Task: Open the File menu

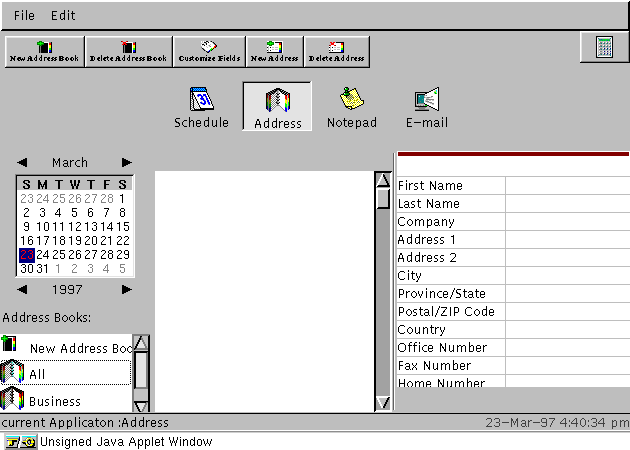Action: click(x=24, y=16)
